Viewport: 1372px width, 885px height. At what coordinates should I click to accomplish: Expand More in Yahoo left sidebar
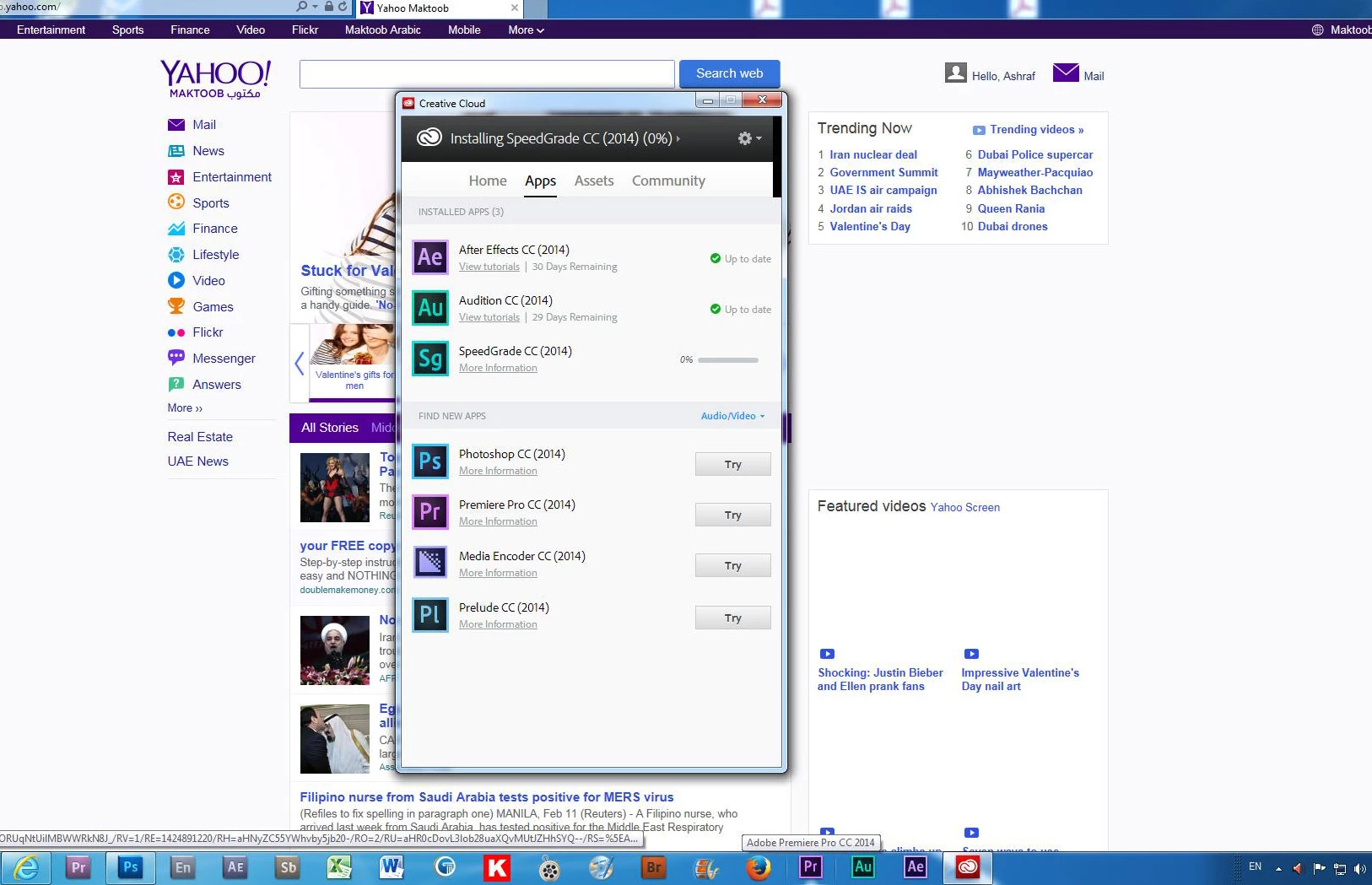[185, 408]
